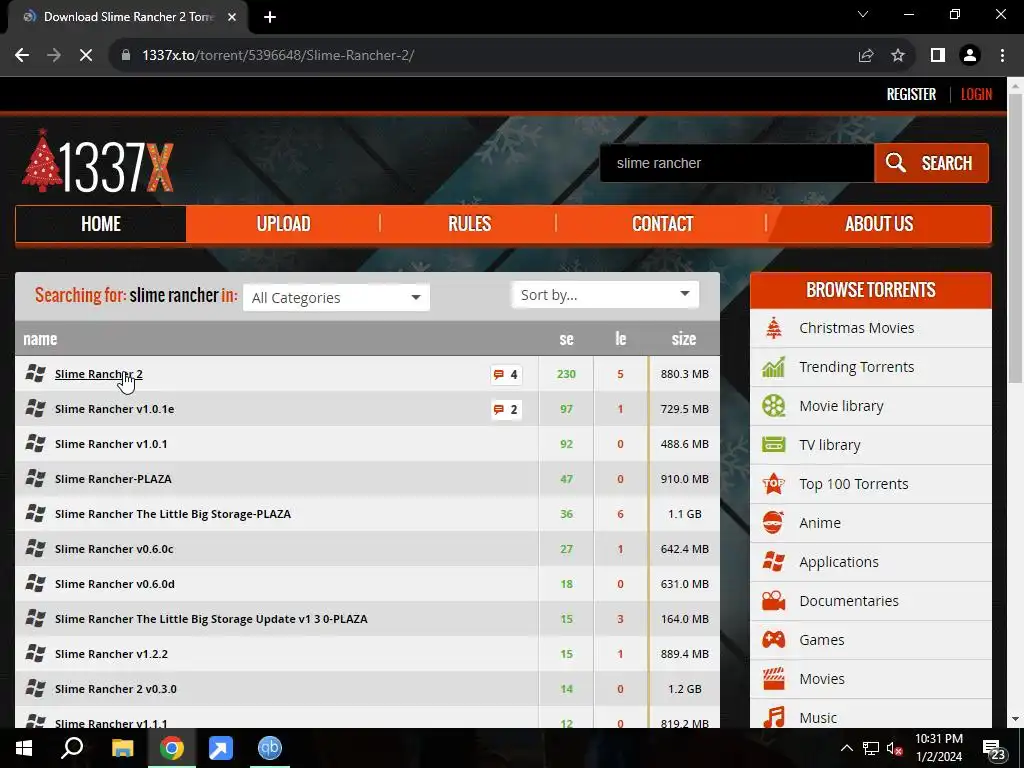Open the tab search chevron
1024x768 pixels.
pyautogui.click(x=863, y=14)
